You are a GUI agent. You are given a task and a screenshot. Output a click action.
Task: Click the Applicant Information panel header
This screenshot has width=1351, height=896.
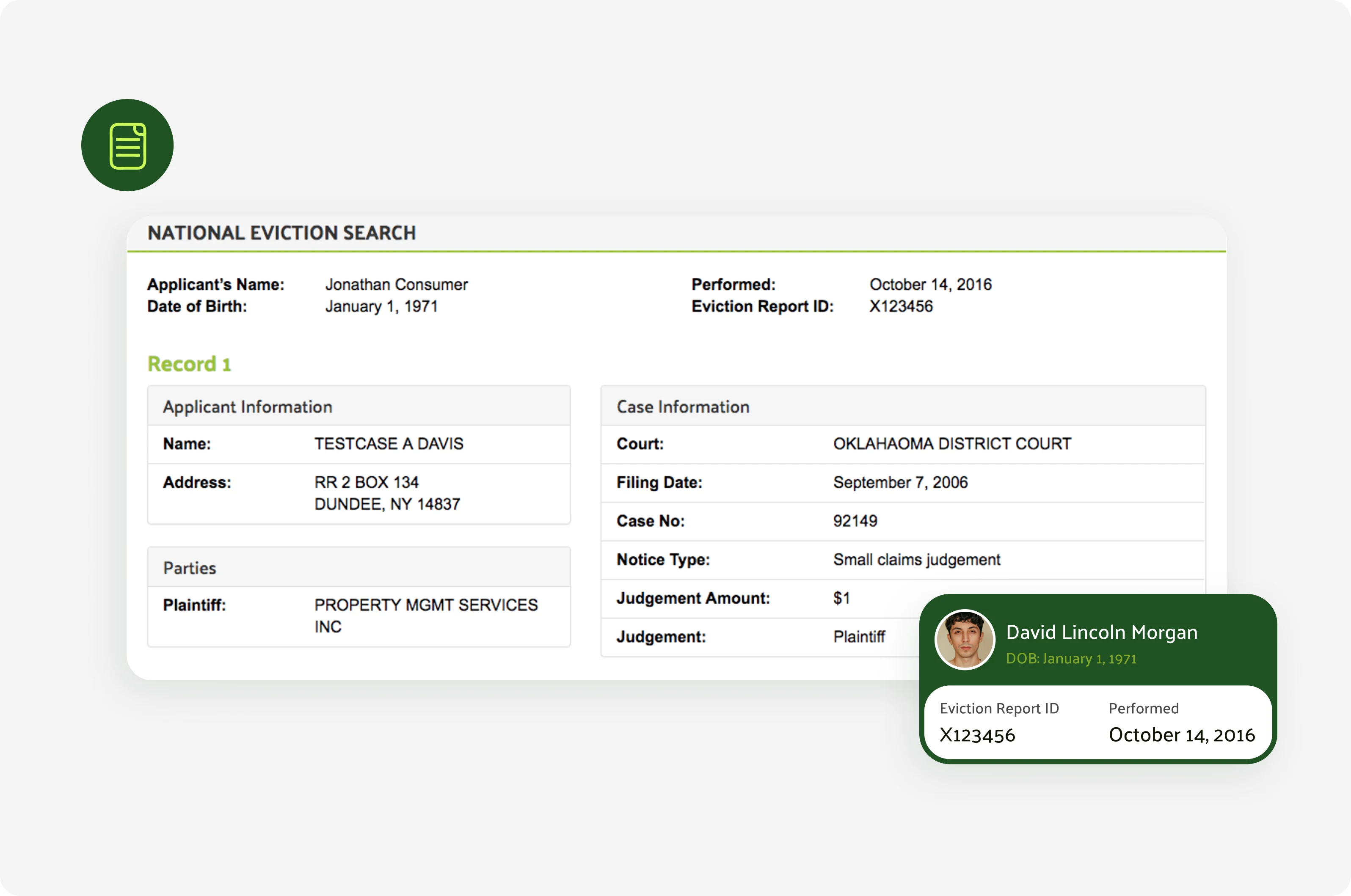coord(247,407)
